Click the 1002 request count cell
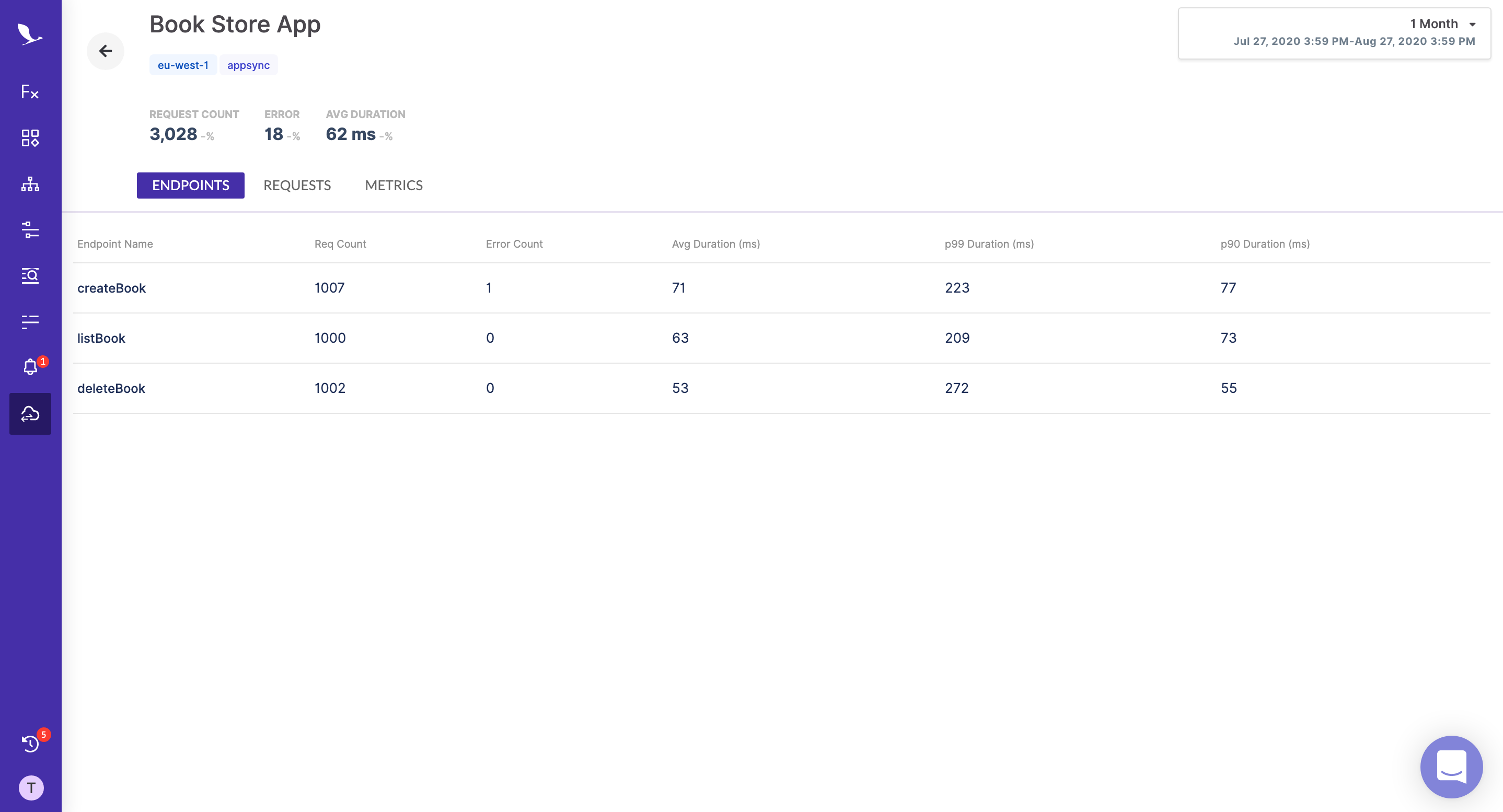 [x=330, y=388]
